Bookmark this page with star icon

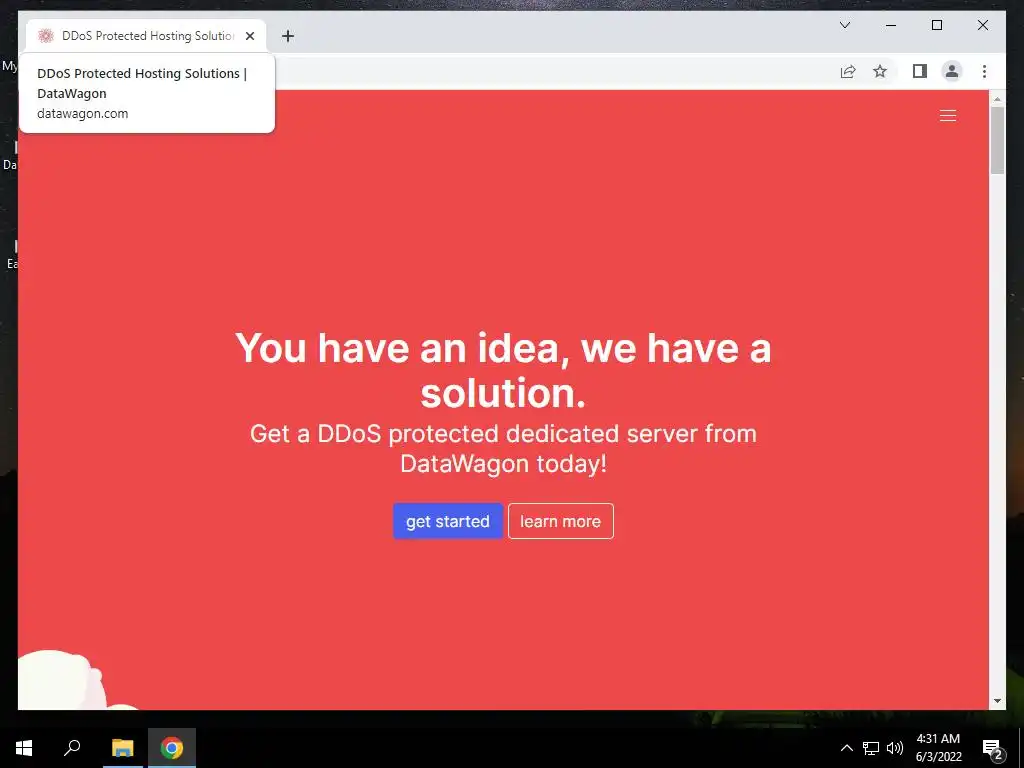click(x=880, y=71)
